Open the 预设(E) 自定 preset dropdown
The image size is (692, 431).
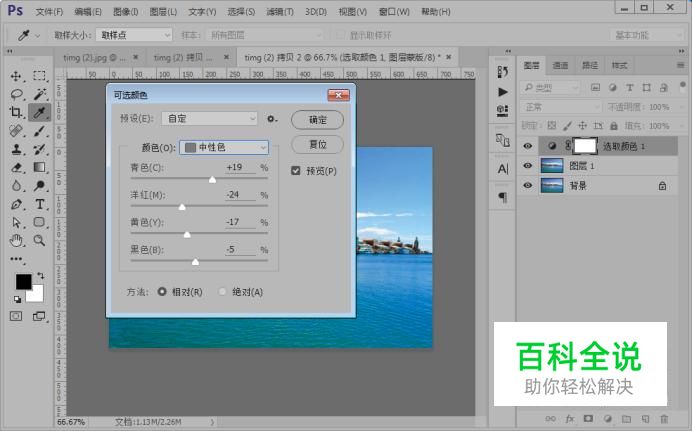(209, 119)
